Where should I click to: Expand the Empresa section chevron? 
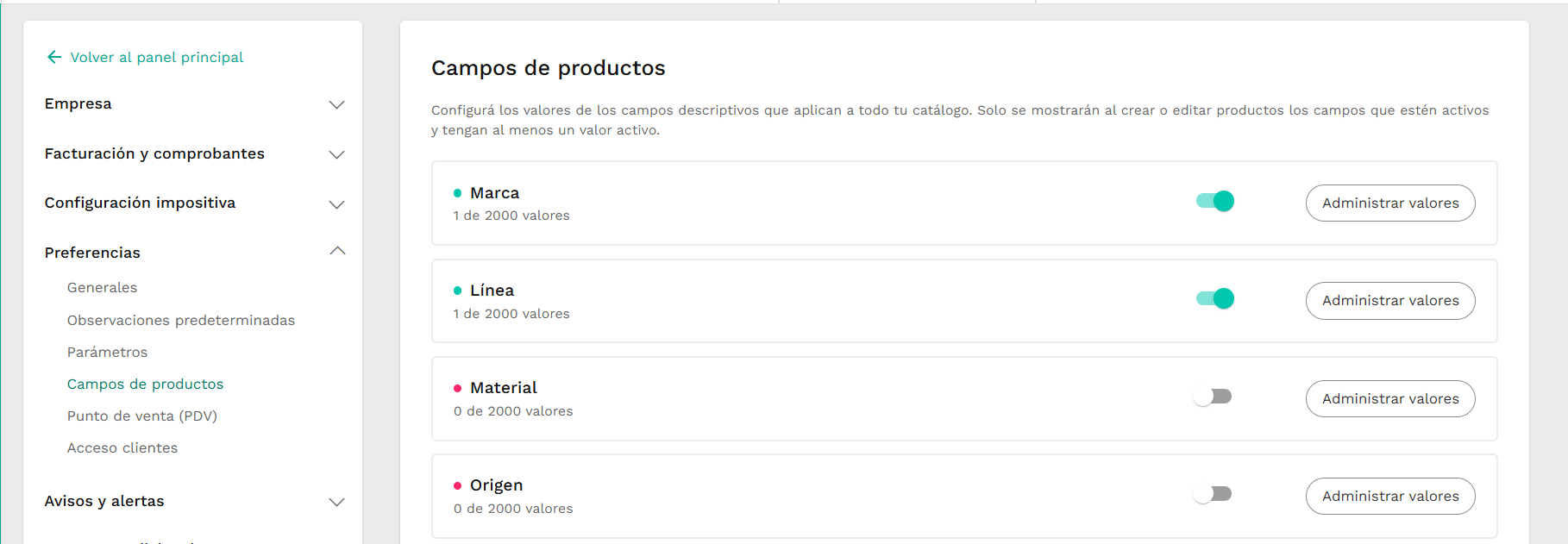tap(337, 104)
